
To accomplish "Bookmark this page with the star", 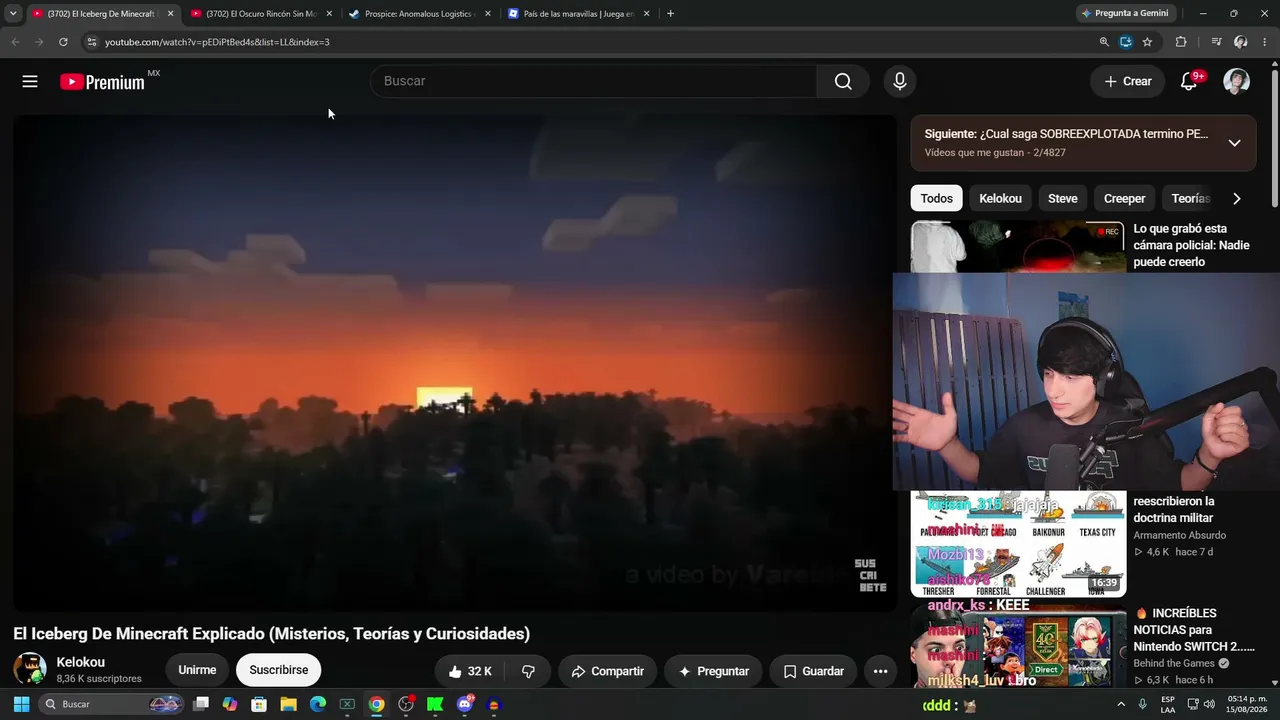I will pos(1147,42).
